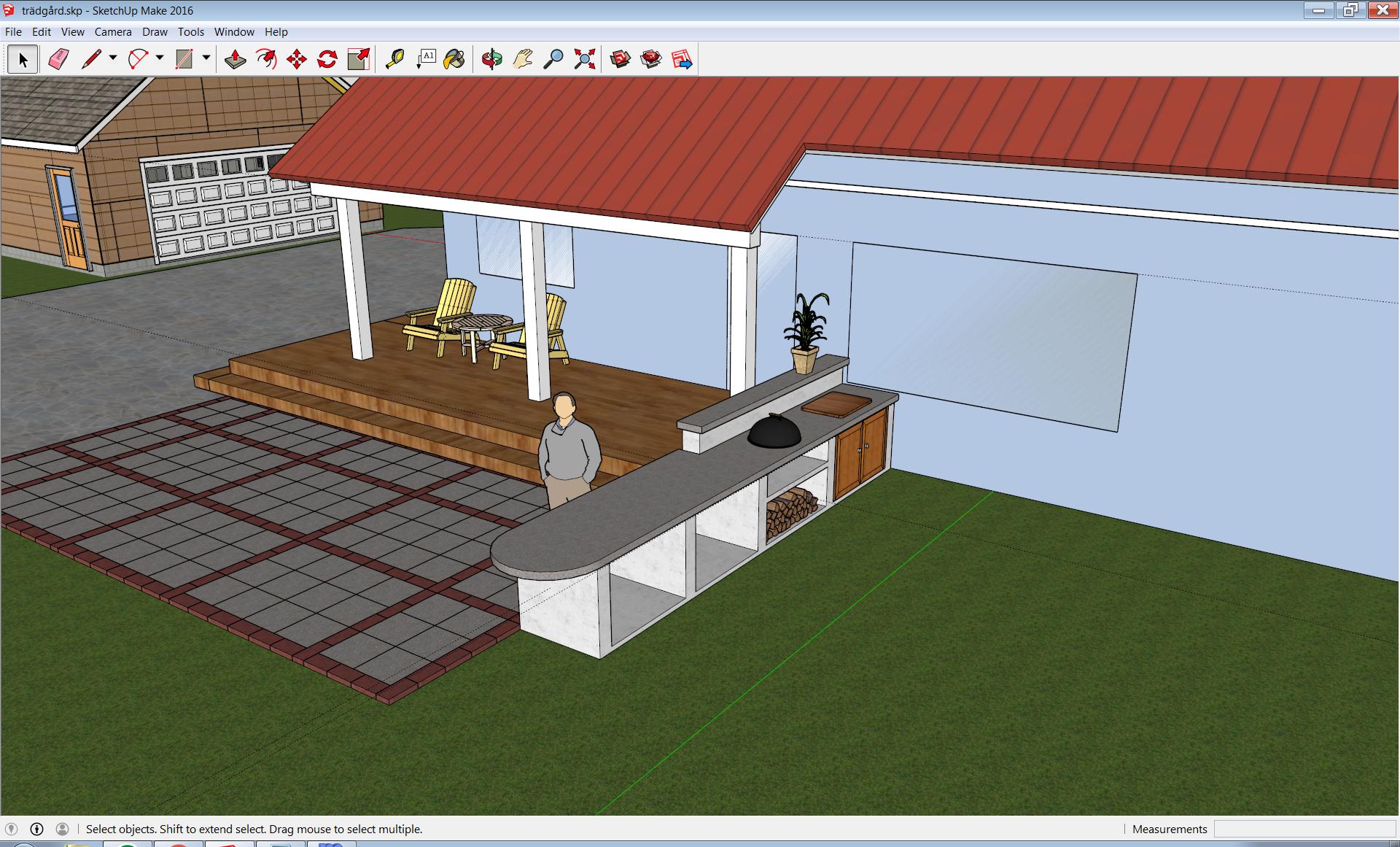Viewport: 1400px width, 847px height.
Task: Open the Window menu
Action: tap(234, 32)
